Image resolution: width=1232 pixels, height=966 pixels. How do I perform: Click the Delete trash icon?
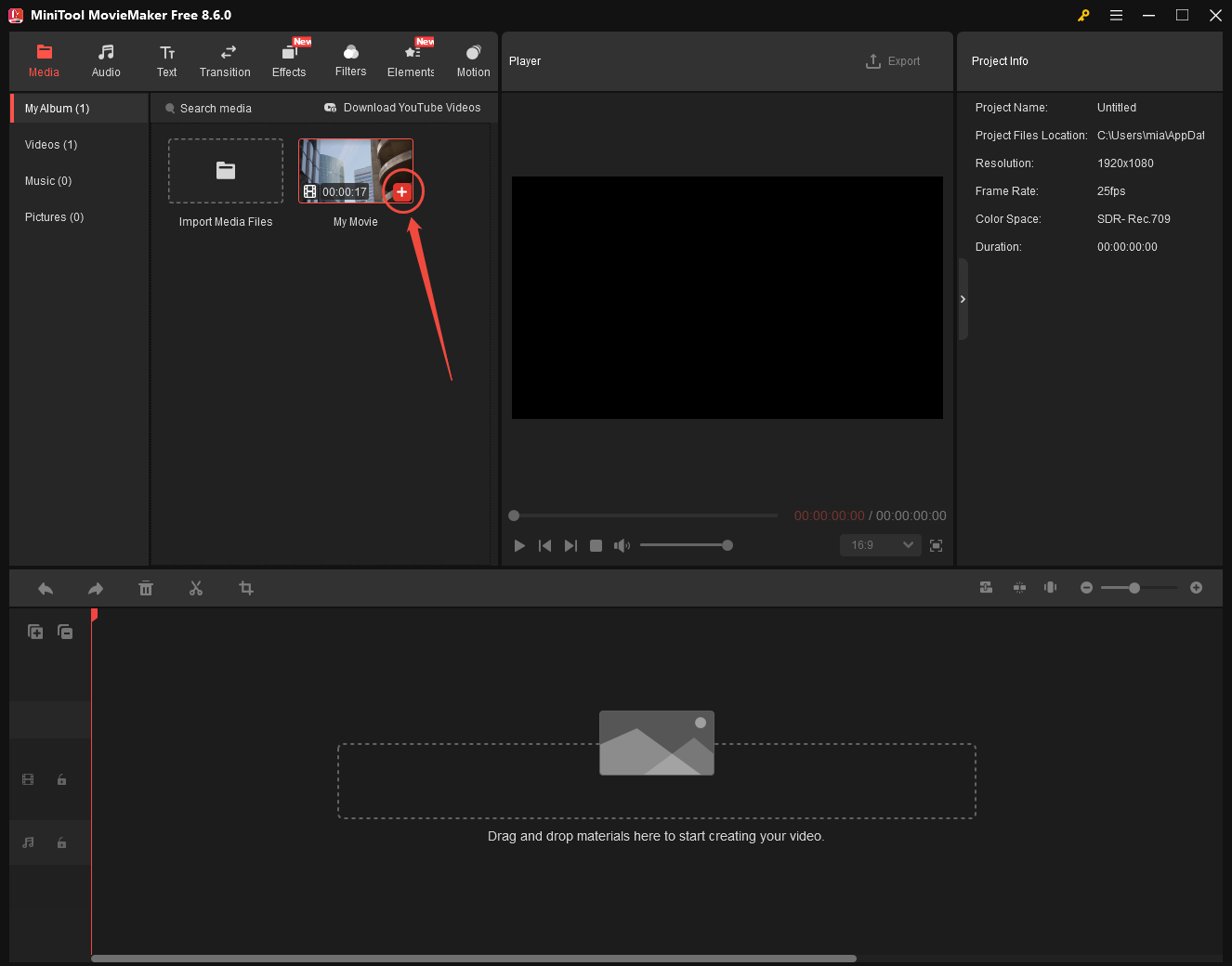click(x=146, y=588)
